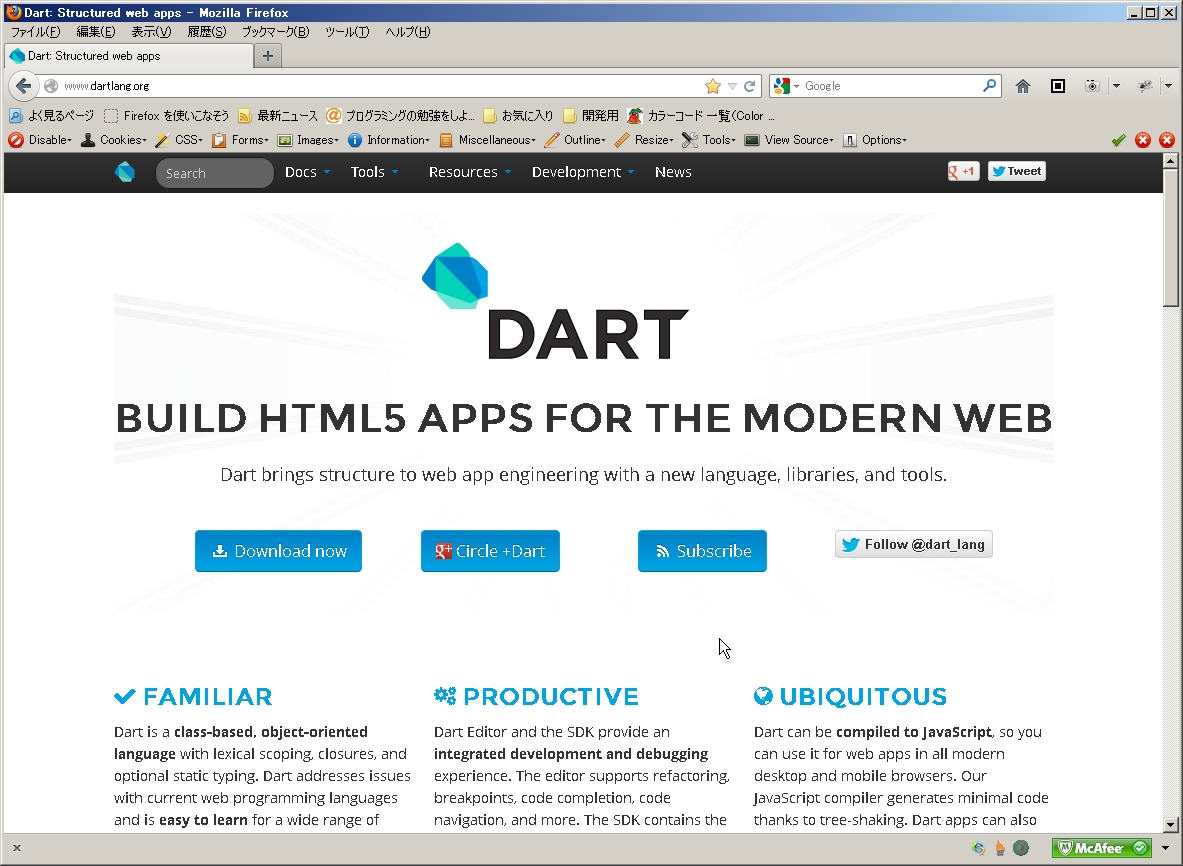1183x866 pixels.
Task: Open the Images dropdown menu
Action: (x=308, y=140)
